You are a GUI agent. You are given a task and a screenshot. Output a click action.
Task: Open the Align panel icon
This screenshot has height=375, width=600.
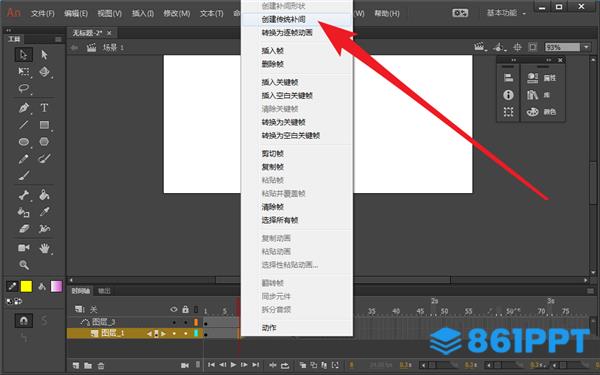click(508, 78)
